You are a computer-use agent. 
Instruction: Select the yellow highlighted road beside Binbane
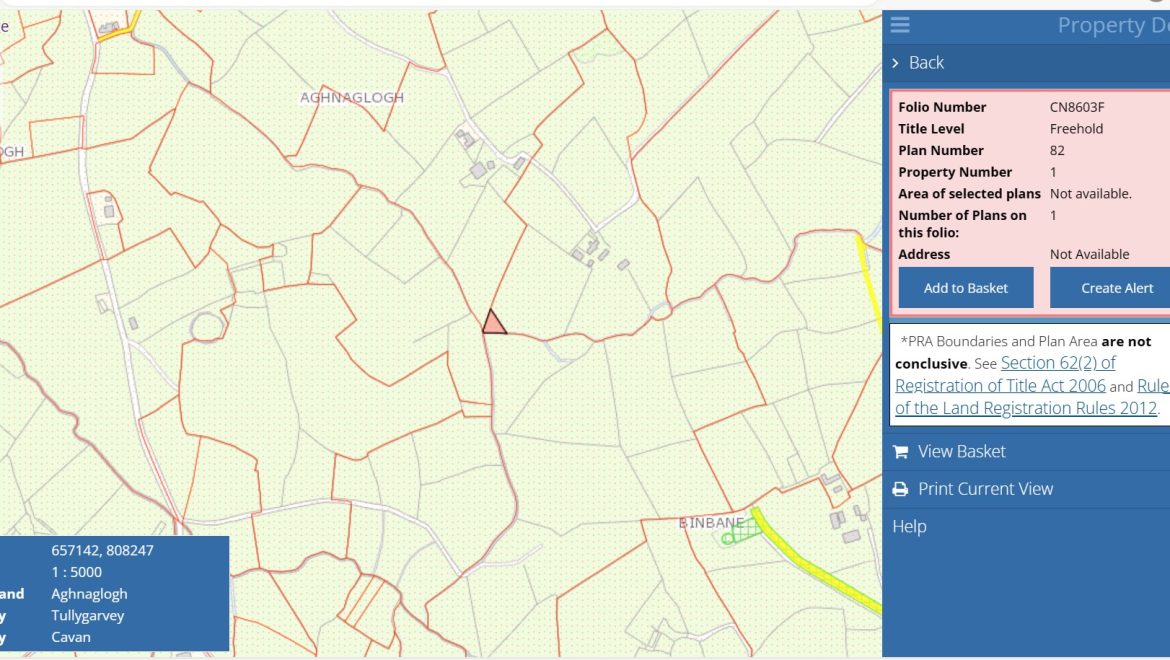click(810, 565)
